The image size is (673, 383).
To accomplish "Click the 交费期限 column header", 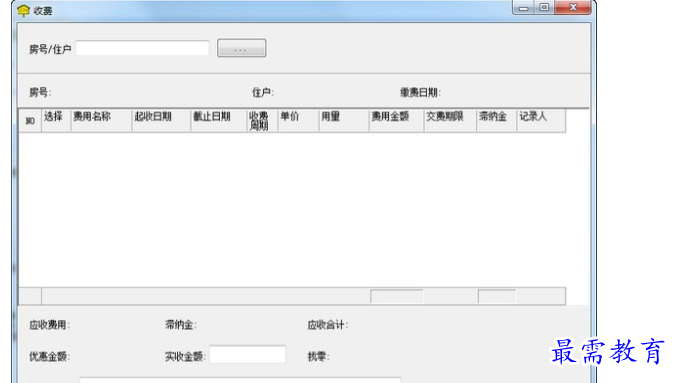I will 450,121.
